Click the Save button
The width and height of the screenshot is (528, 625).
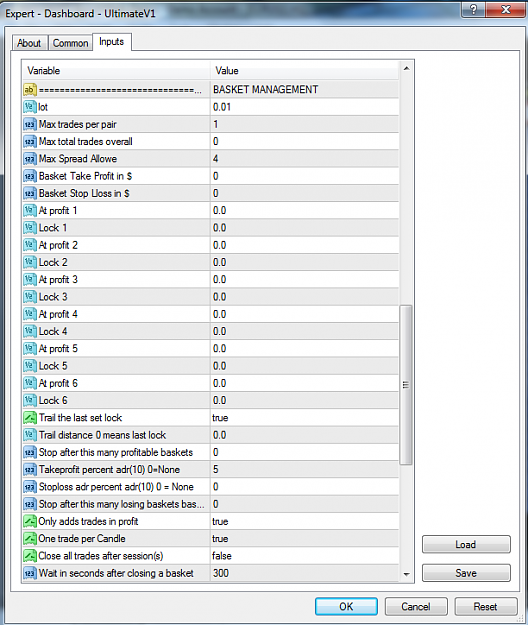pyautogui.click(x=466, y=573)
